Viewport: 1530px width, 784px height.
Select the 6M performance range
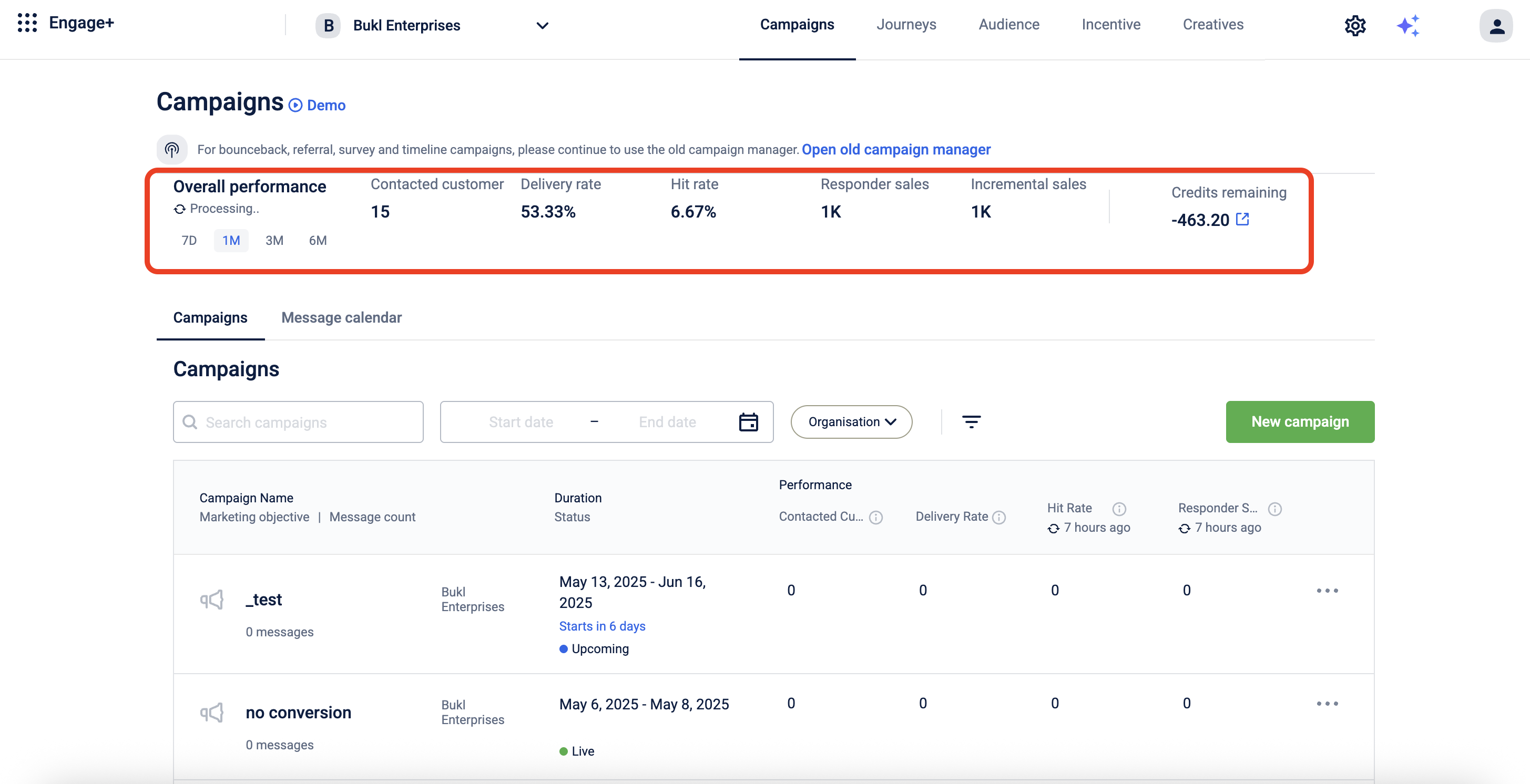coord(317,240)
